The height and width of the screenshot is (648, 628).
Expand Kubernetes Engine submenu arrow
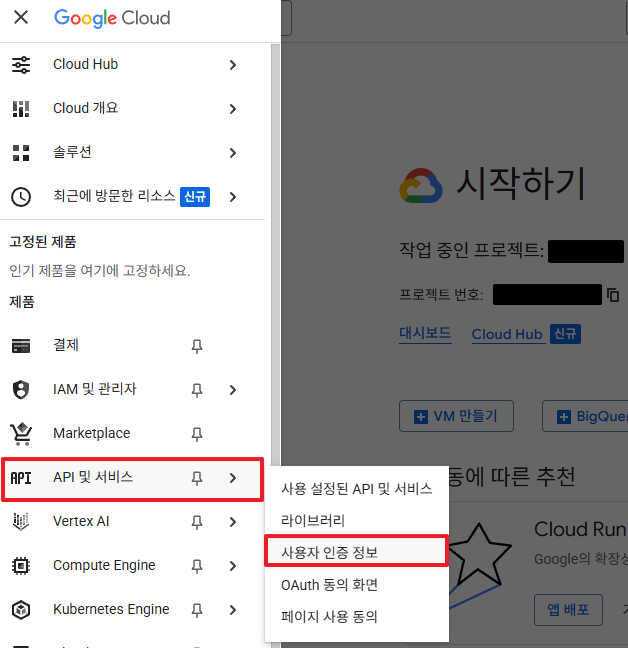pos(233,610)
